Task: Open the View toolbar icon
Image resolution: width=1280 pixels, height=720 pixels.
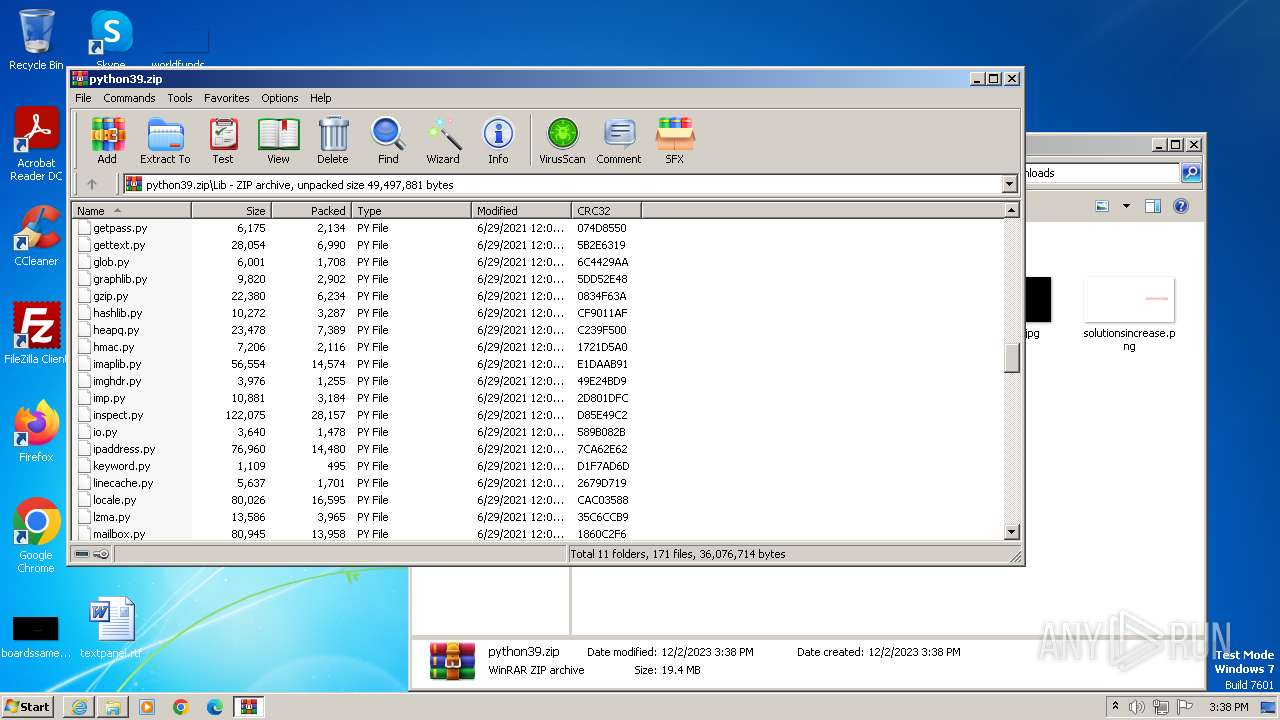Action: pyautogui.click(x=278, y=141)
